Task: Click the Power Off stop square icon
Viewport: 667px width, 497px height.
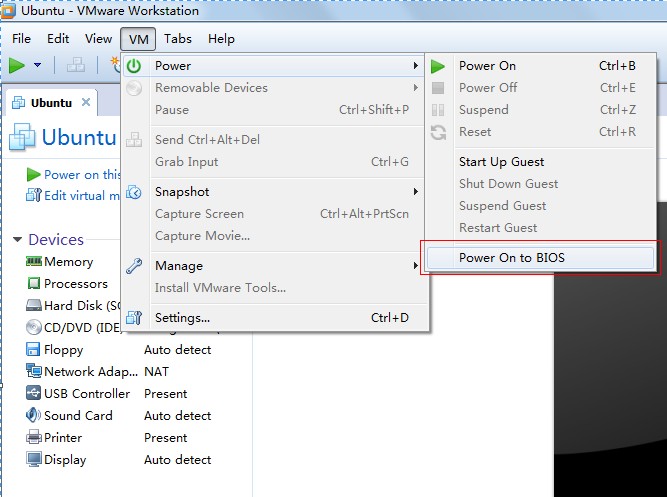Action: [438, 88]
